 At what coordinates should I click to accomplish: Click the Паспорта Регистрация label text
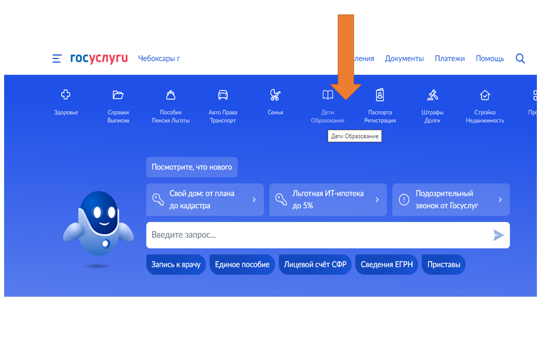point(380,116)
